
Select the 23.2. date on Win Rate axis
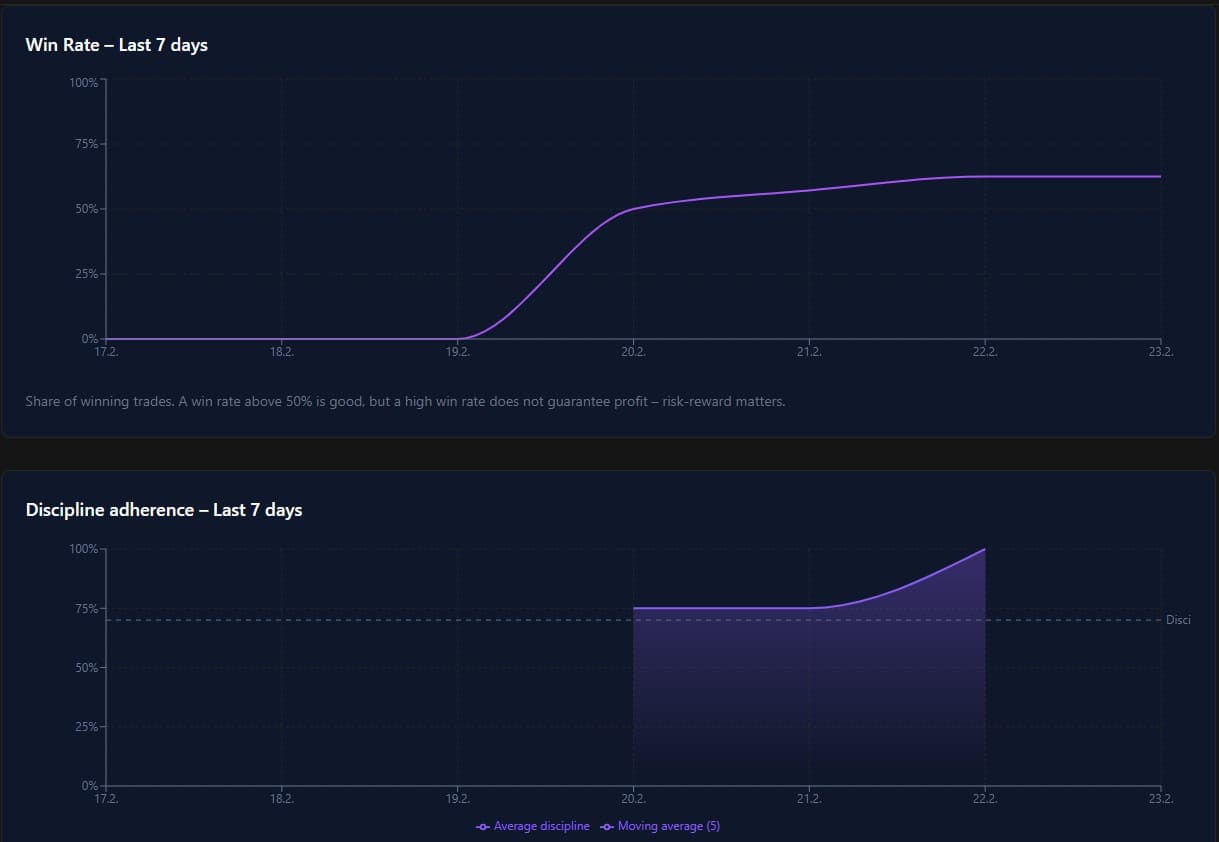pos(1160,352)
